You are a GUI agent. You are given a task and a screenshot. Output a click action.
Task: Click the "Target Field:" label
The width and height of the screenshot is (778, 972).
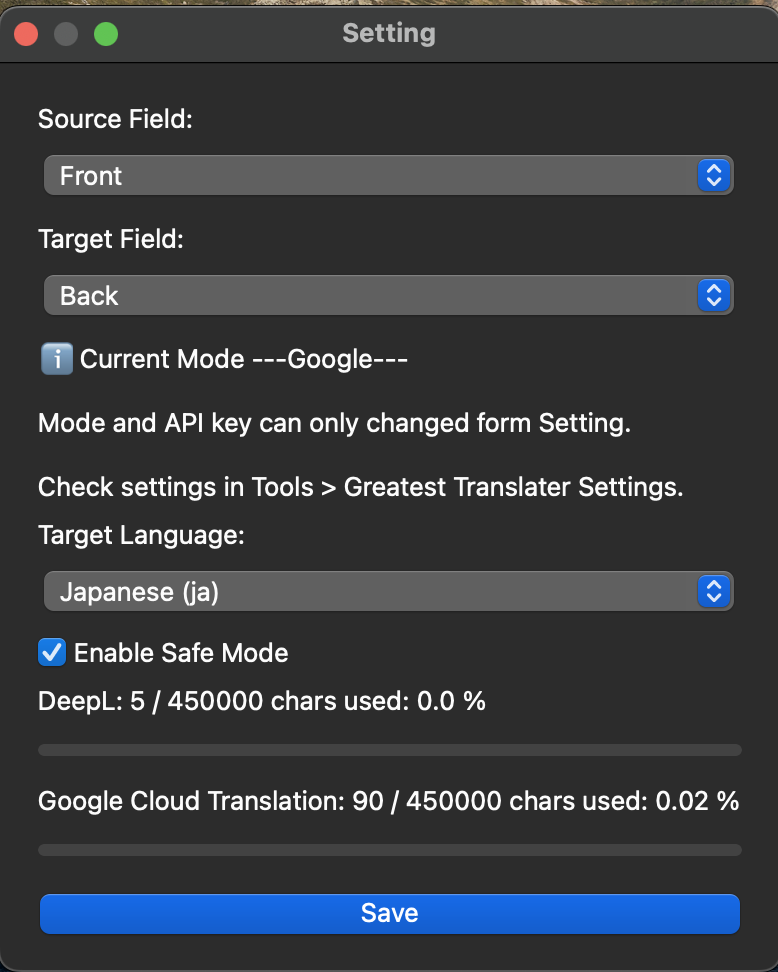click(x=111, y=239)
